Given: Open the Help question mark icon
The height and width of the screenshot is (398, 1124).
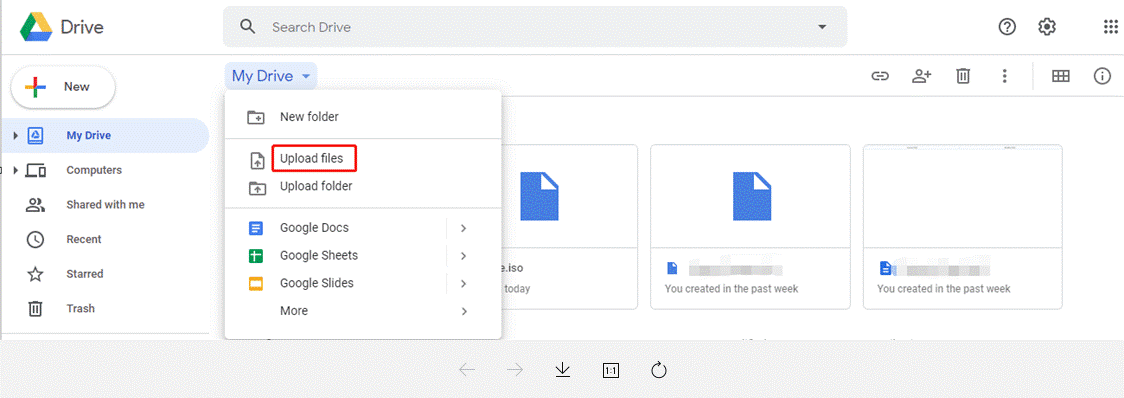Looking at the screenshot, I should [1007, 27].
